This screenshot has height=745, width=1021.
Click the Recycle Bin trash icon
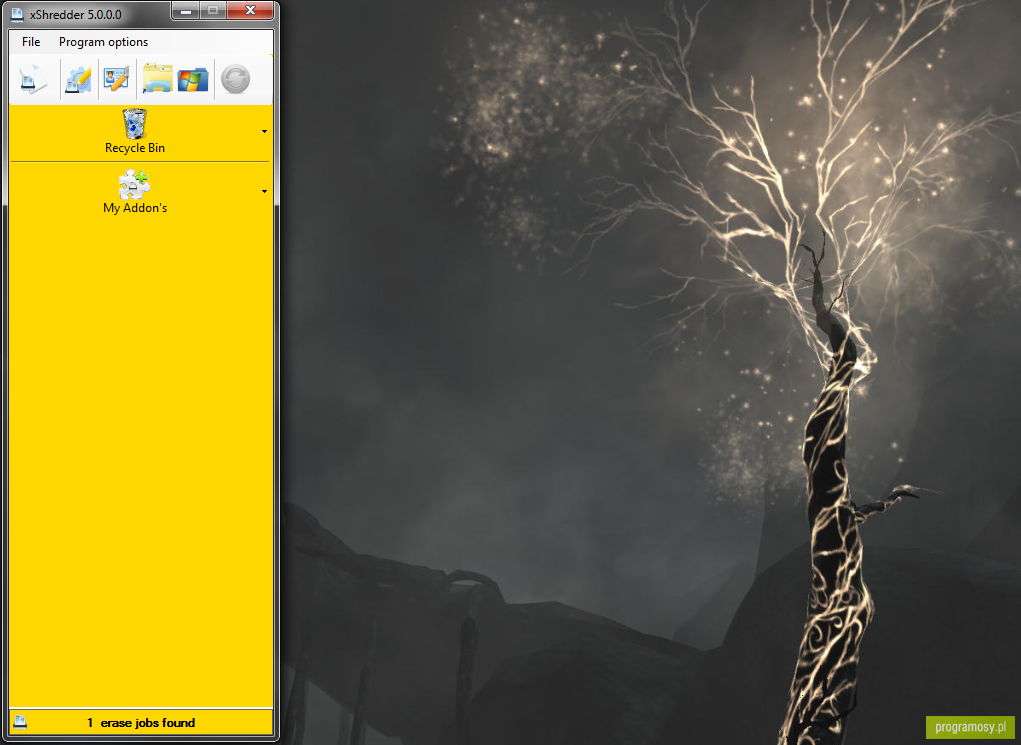[x=135, y=123]
